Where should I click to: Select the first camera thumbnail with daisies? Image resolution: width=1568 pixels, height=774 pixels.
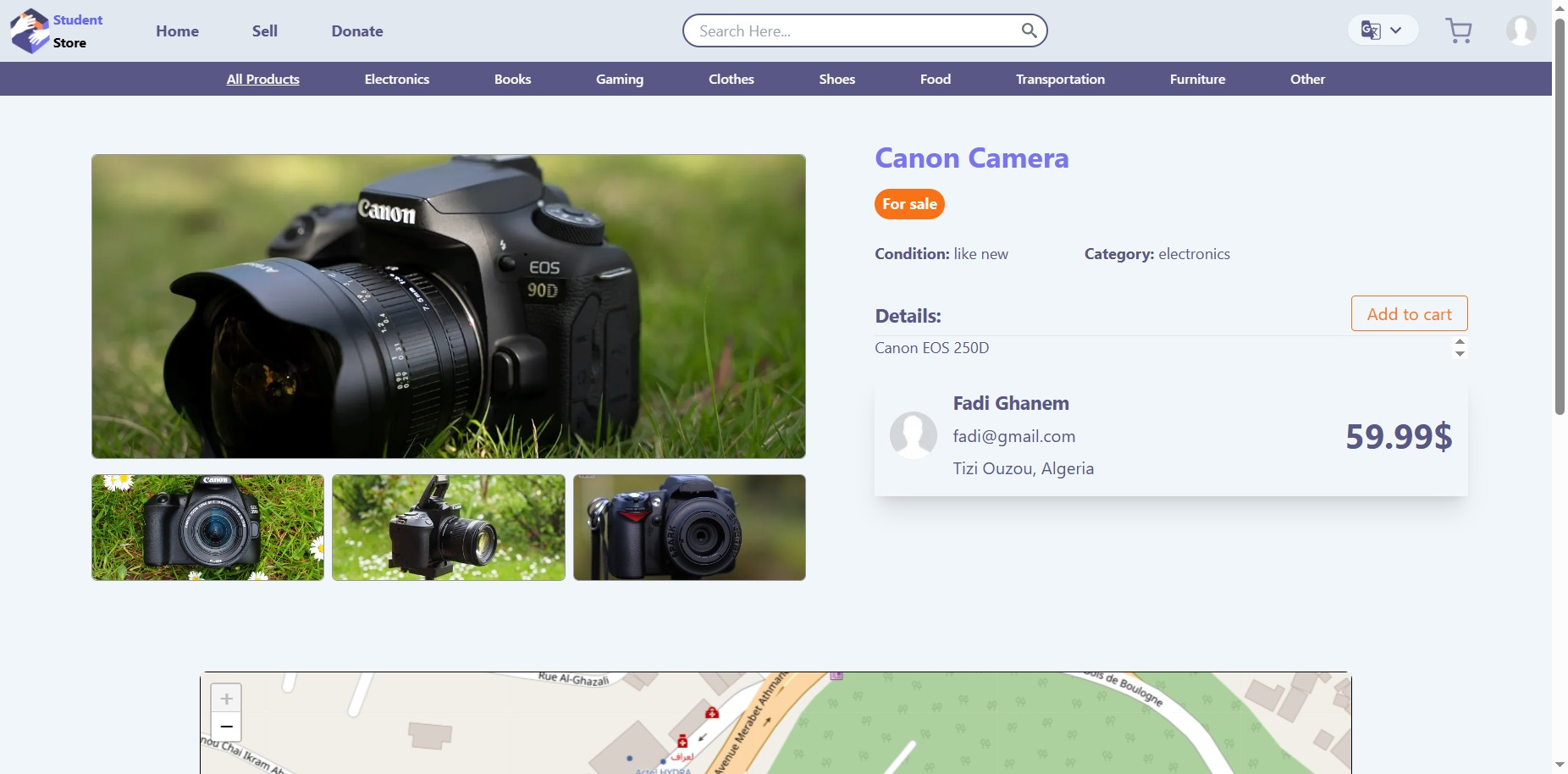(x=207, y=528)
